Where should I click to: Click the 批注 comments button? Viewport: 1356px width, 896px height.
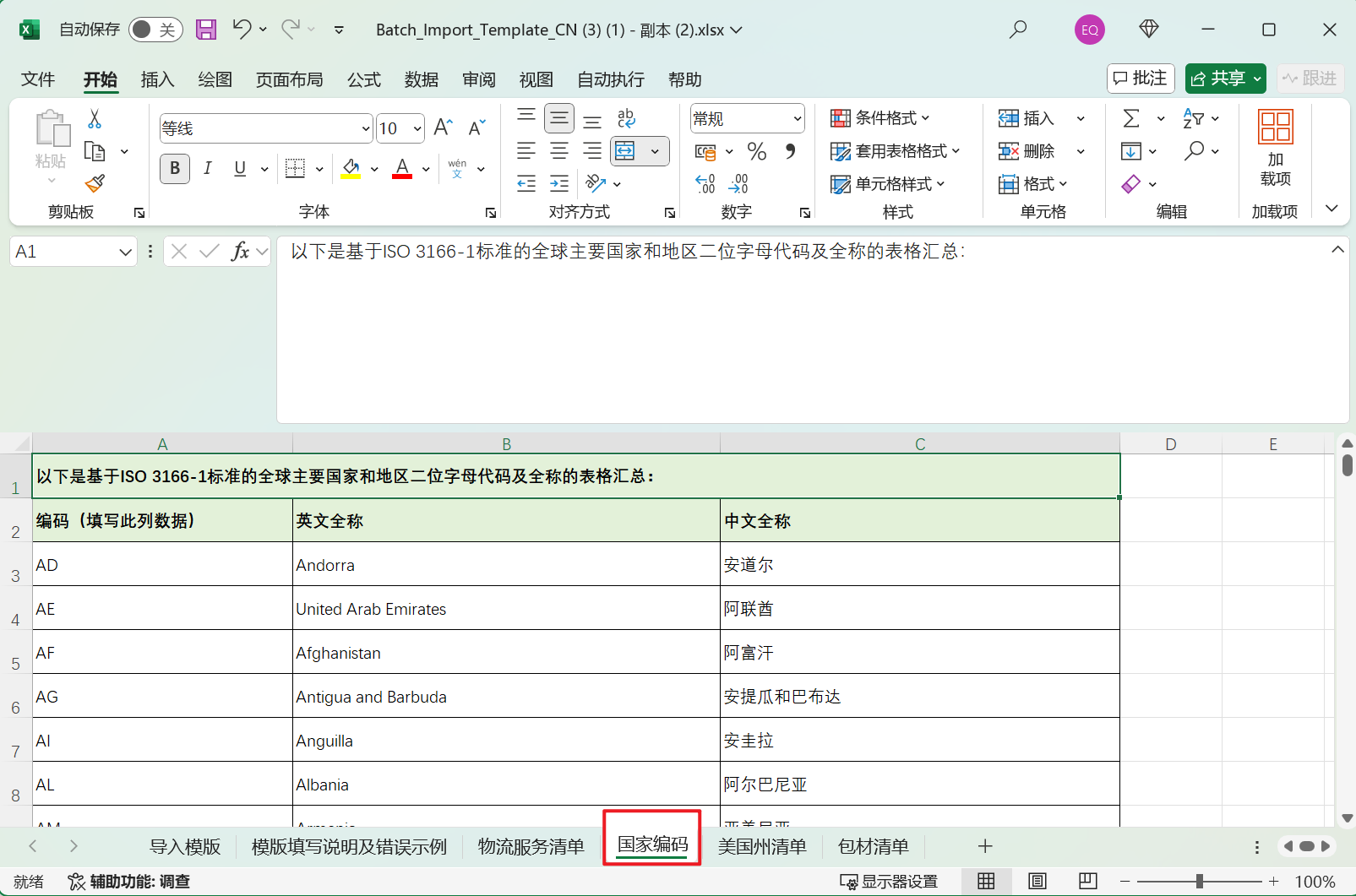1141,79
